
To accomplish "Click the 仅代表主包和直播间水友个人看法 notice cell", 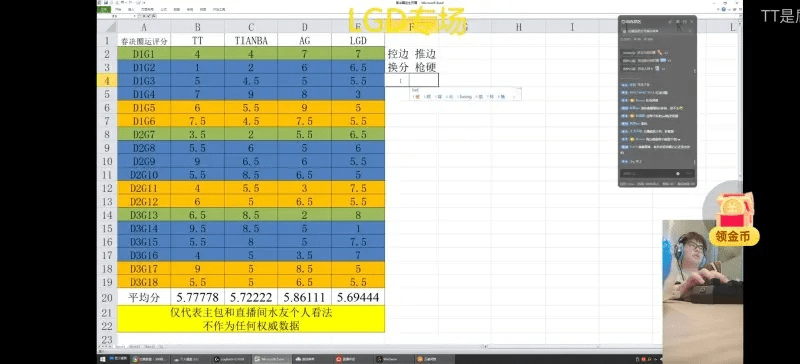I will pyautogui.click(x=251, y=312).
